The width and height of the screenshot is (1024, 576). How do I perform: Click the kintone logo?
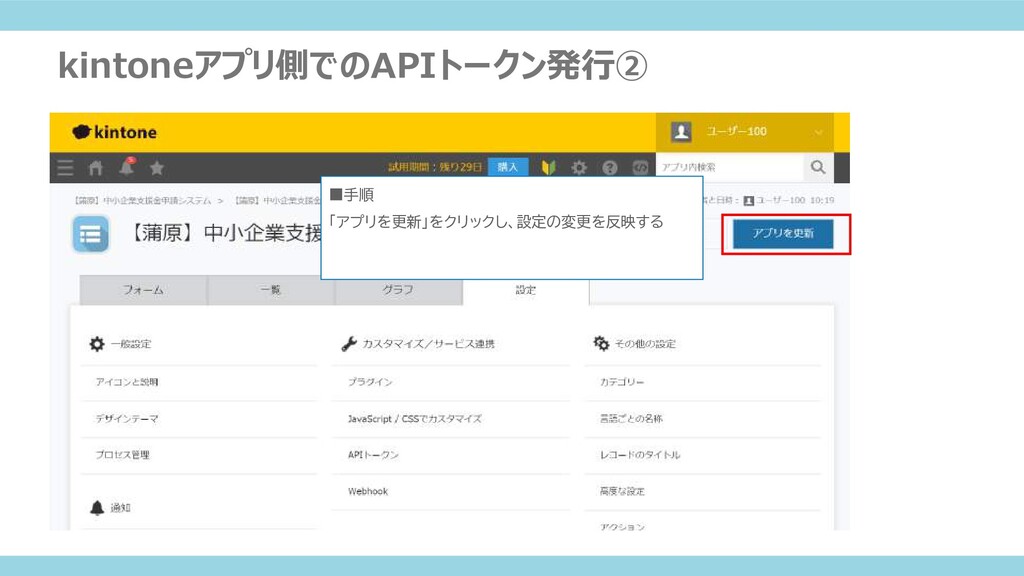coord(114,133)
